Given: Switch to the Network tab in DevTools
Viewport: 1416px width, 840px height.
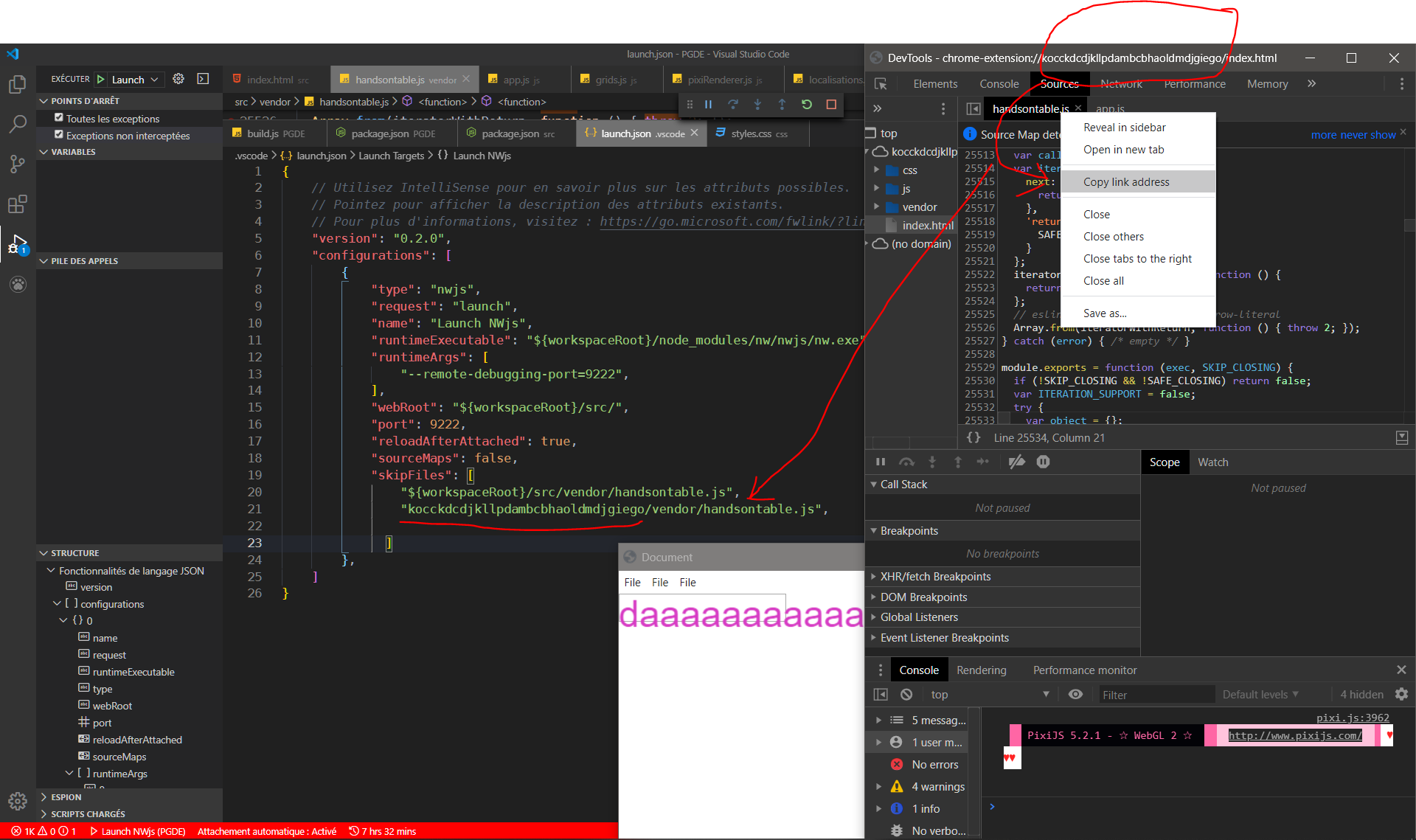Looking at the screenshot, I should (x=1121, y=83).
